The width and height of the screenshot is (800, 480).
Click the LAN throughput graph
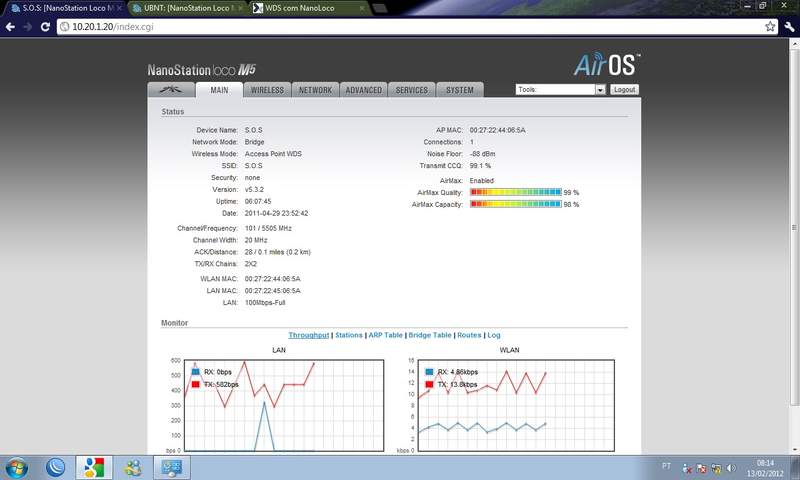pyautogui.click(x=284, y=406)
